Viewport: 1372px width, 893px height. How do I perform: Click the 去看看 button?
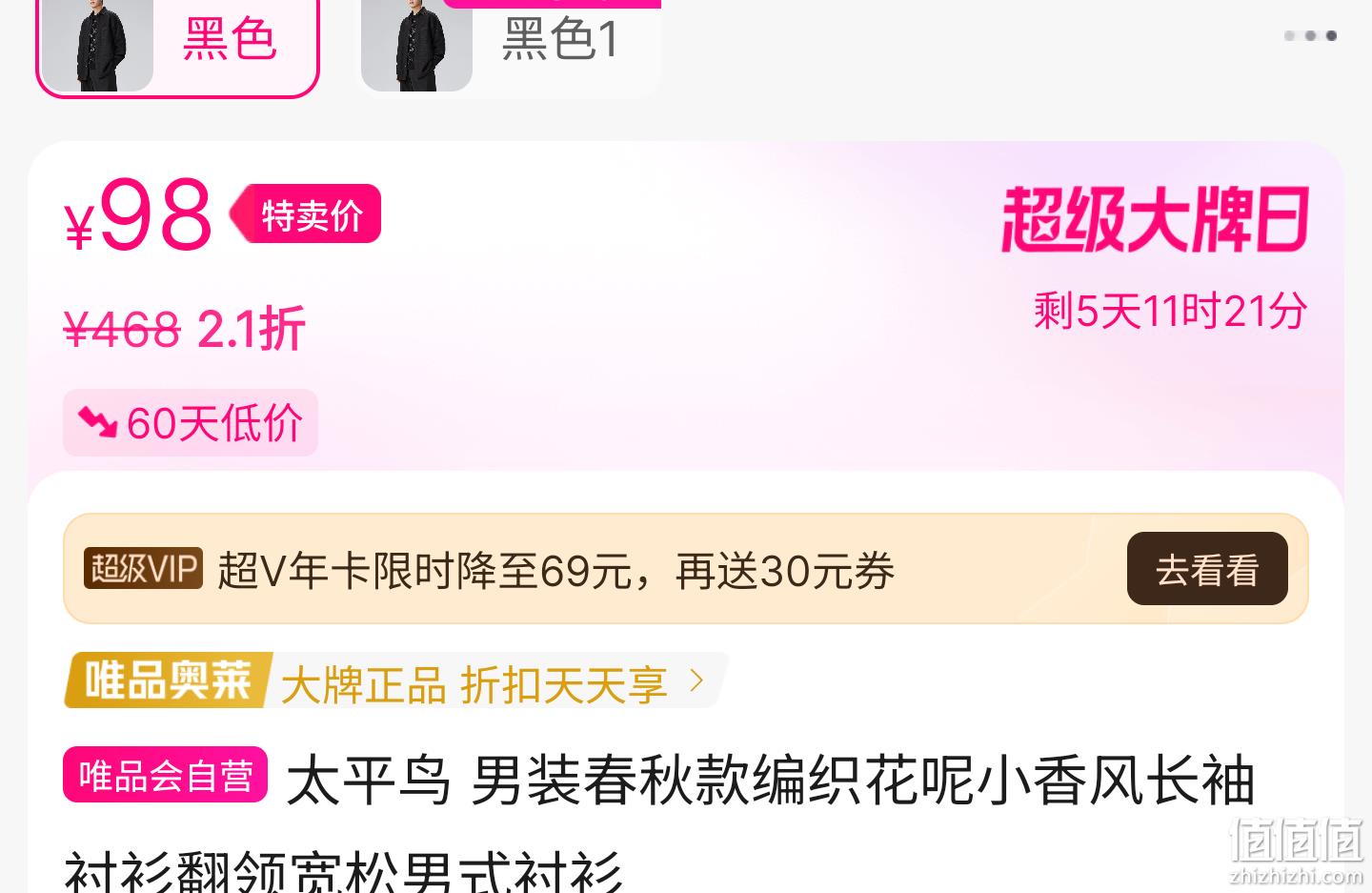[x=1207, y=569]
